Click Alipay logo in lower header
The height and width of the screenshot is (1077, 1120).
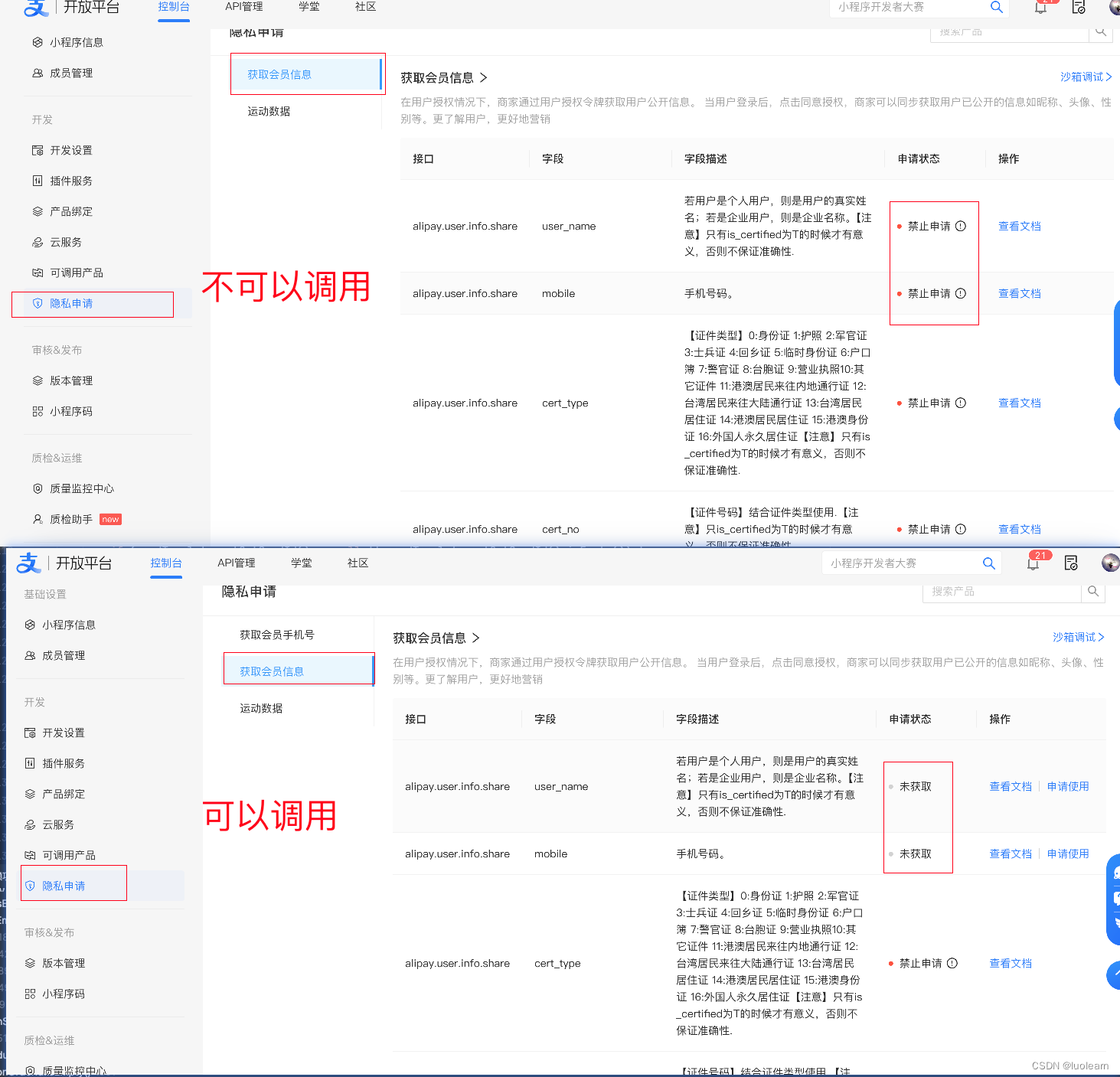(29, 563)
